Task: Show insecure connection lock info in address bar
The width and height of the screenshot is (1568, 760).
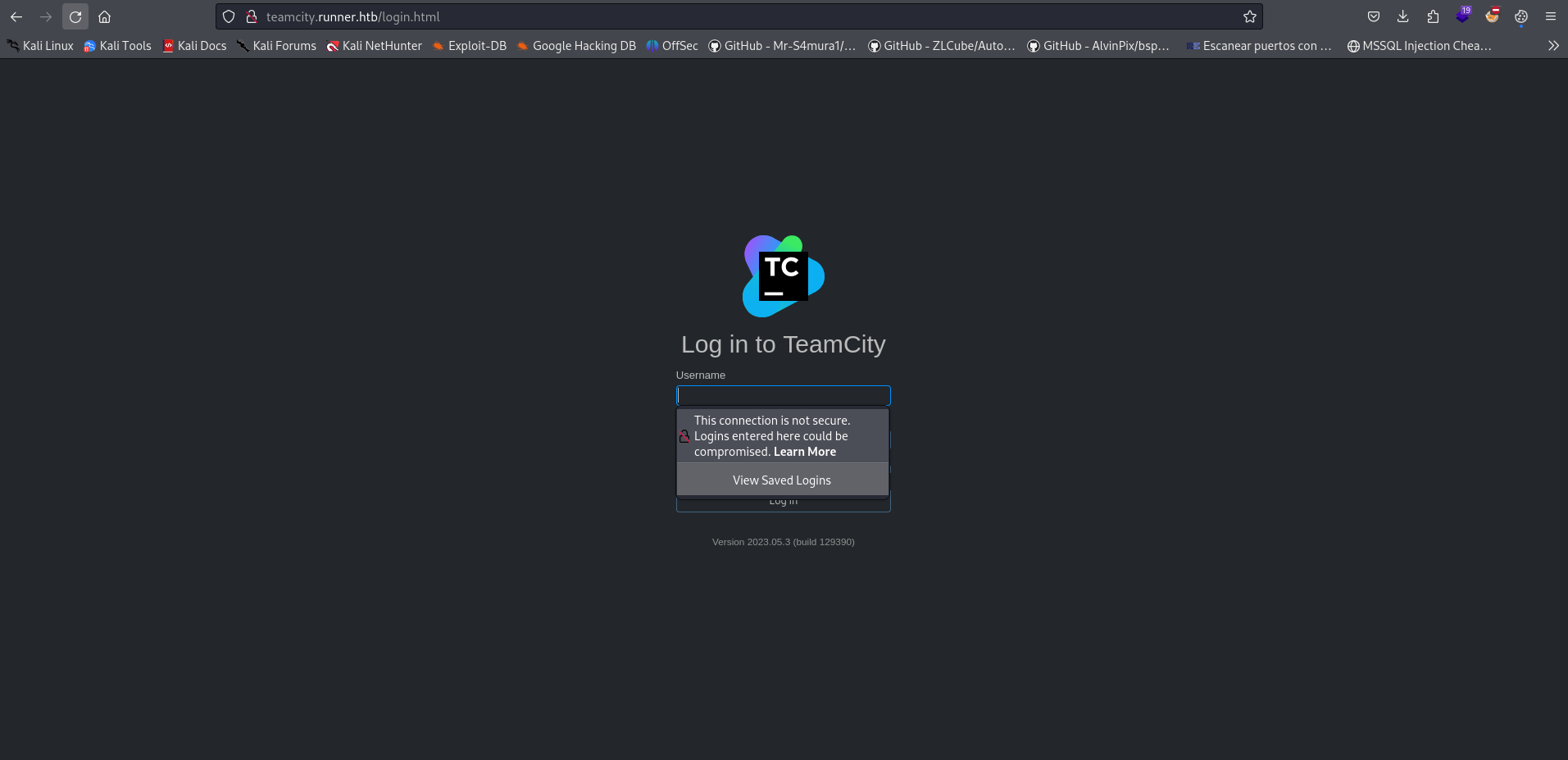Action: [x=252, y=16]
